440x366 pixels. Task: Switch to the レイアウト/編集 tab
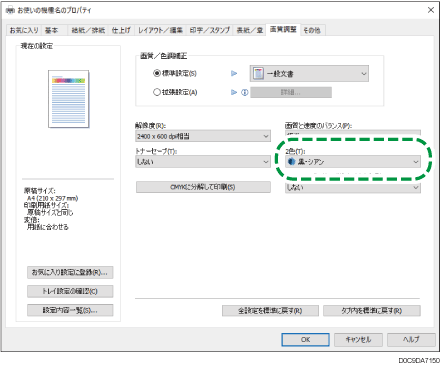[x=160, y=30]
